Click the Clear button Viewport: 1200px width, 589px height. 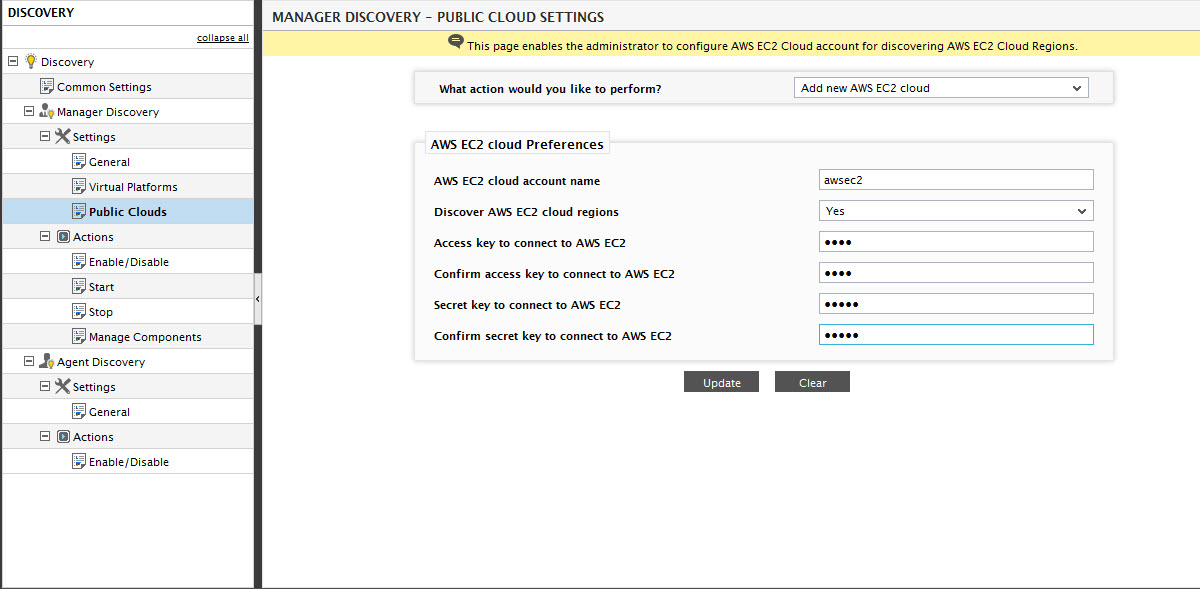click(812, 382)
